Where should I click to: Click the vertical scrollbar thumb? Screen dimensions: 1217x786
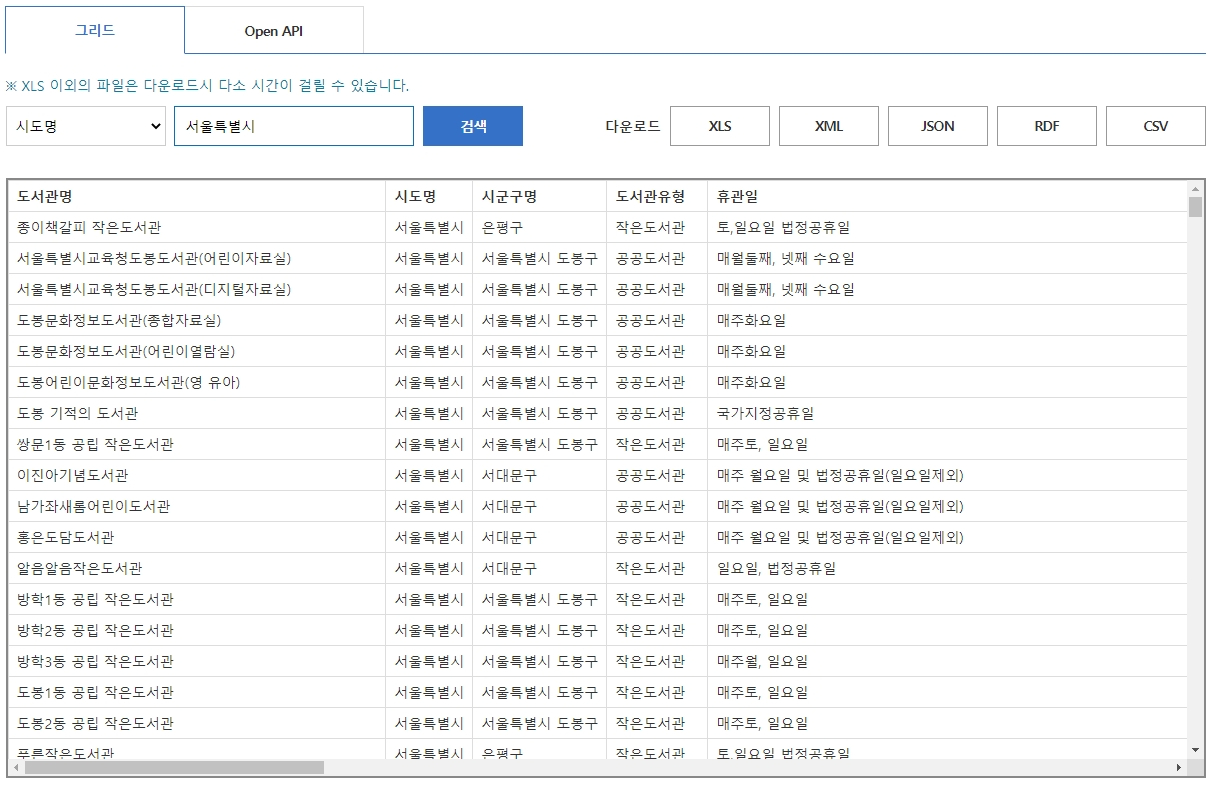[1195, 207]
